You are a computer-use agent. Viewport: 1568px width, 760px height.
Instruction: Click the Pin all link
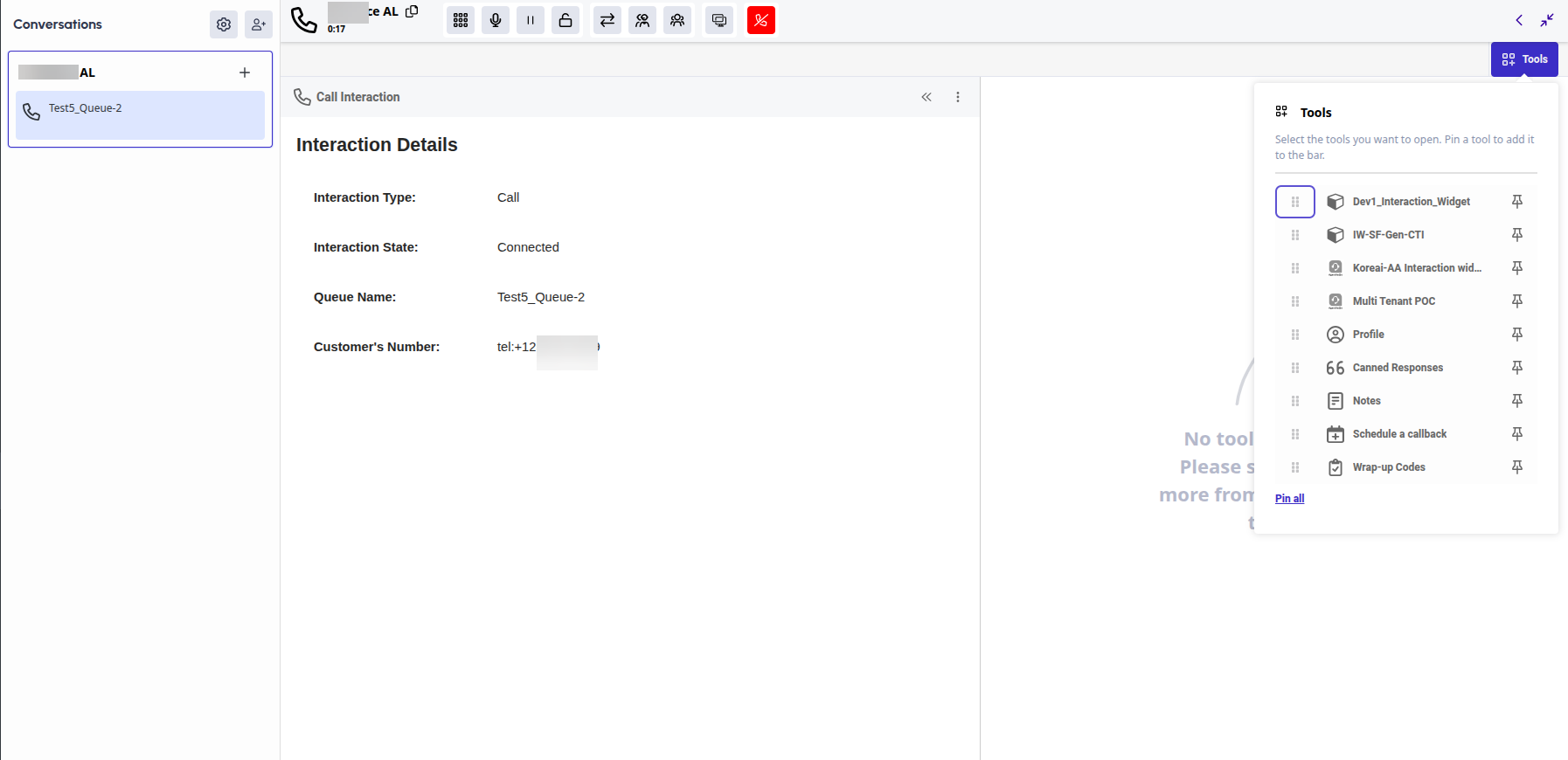point(1289,499)
